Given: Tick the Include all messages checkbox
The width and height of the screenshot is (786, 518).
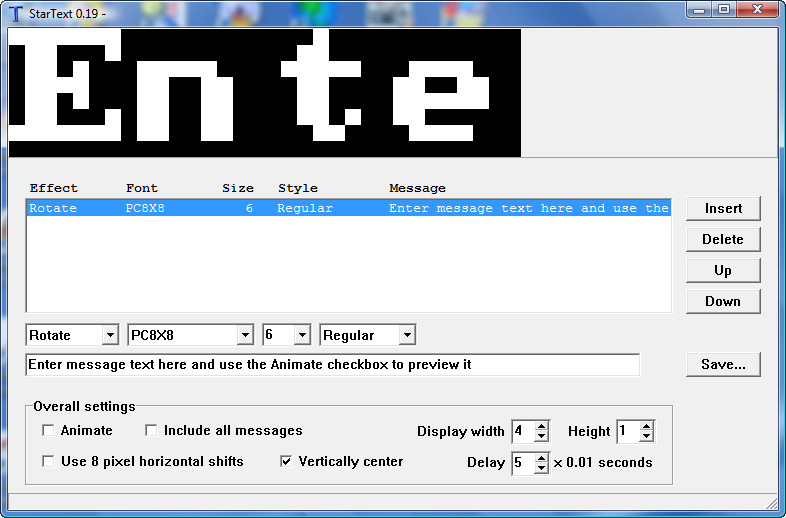Looking at the screenshot, I should pyautogui.click(x=151, y=430).
